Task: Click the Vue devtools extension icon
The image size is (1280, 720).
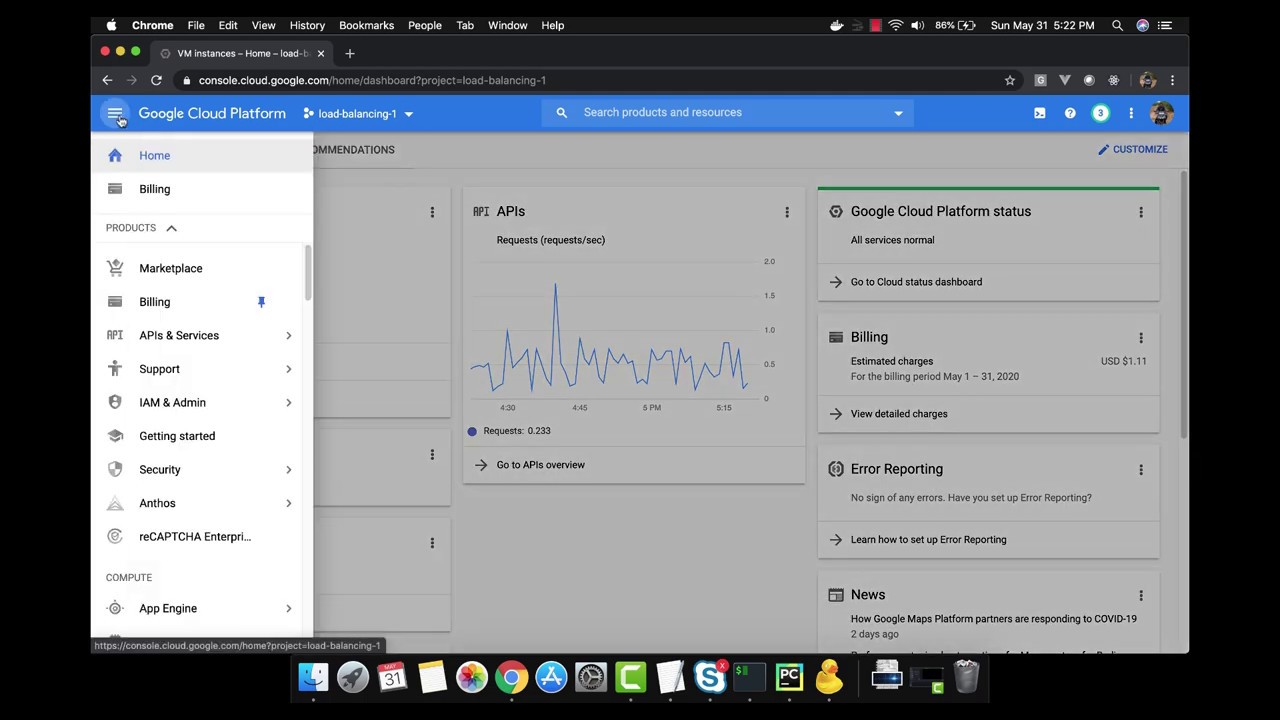Action: tap(1064, 80)
